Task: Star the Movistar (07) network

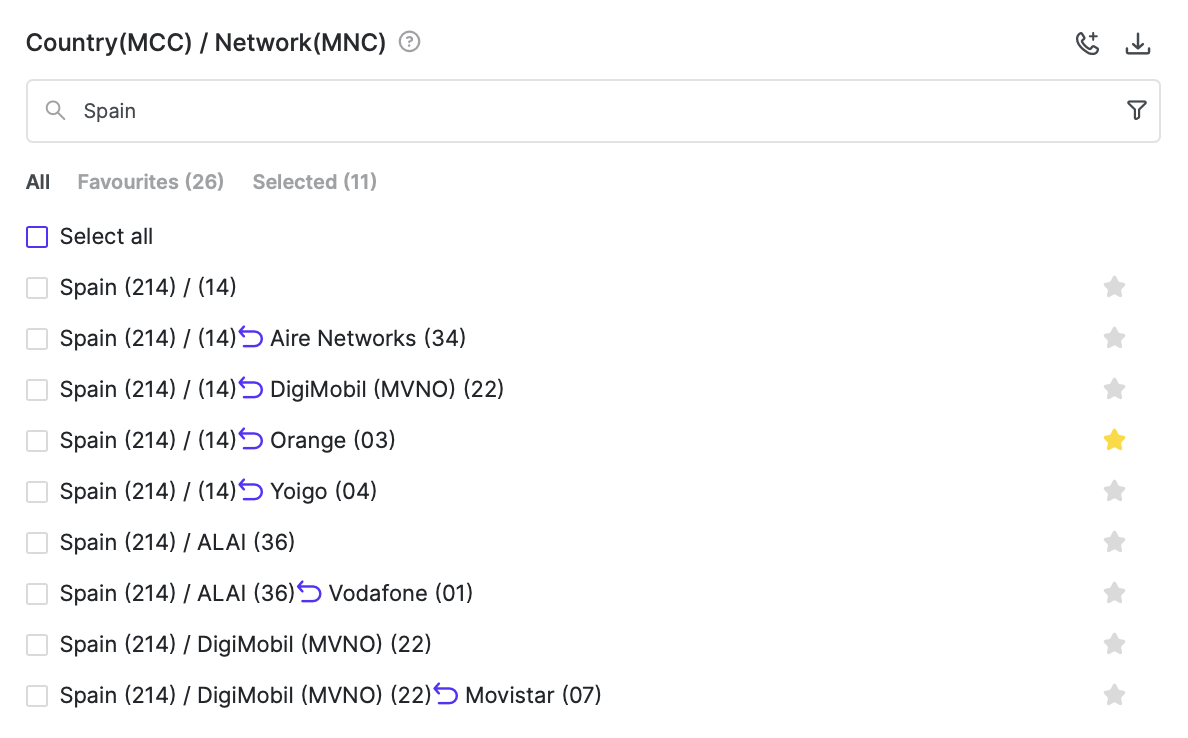Action: point(1114,695)
